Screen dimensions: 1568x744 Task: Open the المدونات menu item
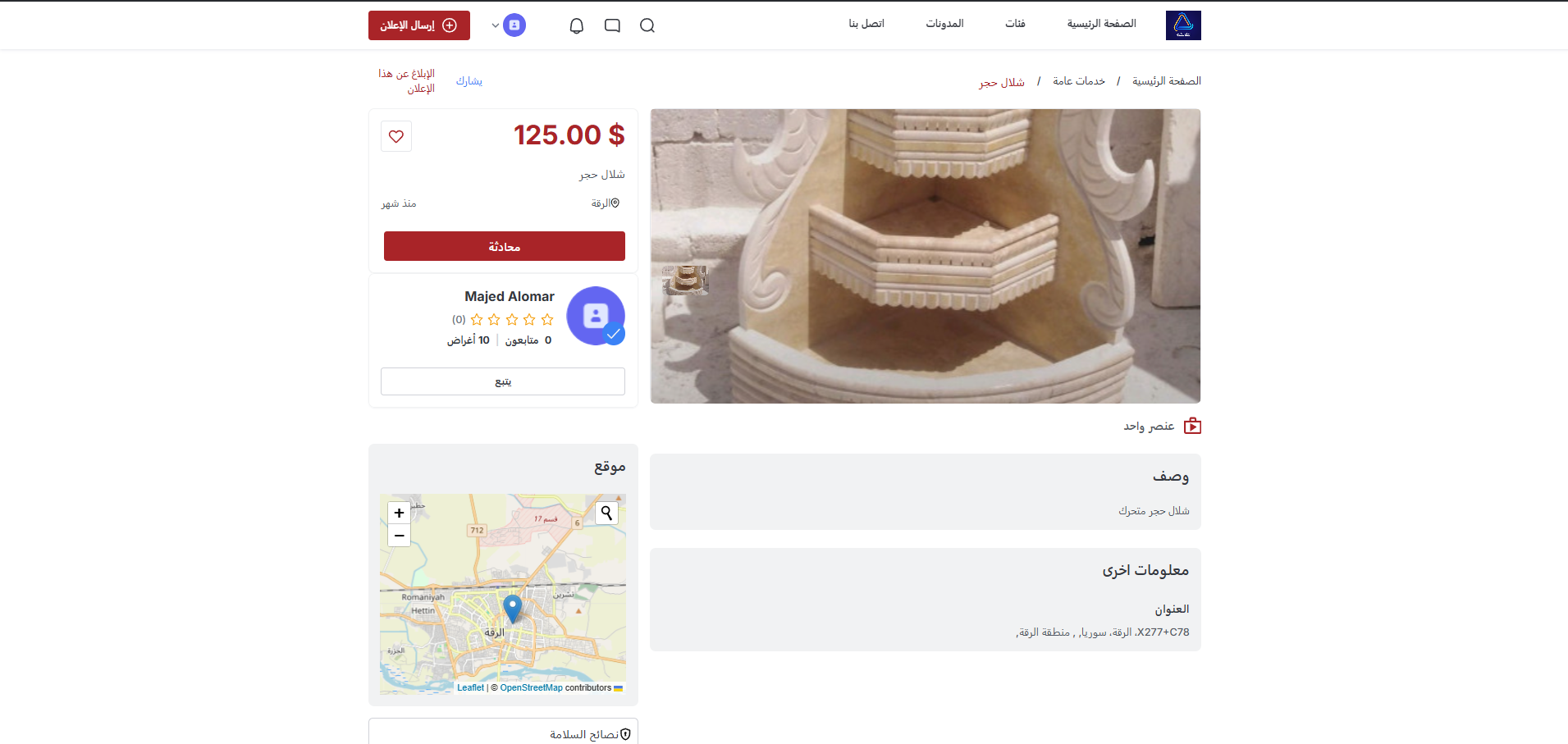click(944, 24)
